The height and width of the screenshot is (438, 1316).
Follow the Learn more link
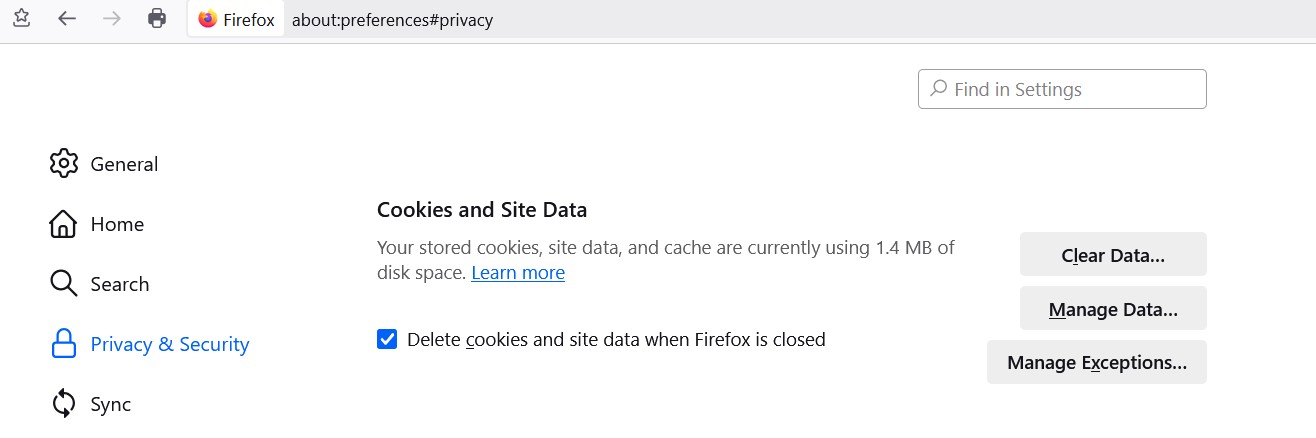pyautogui.click(x=518, y=273)
